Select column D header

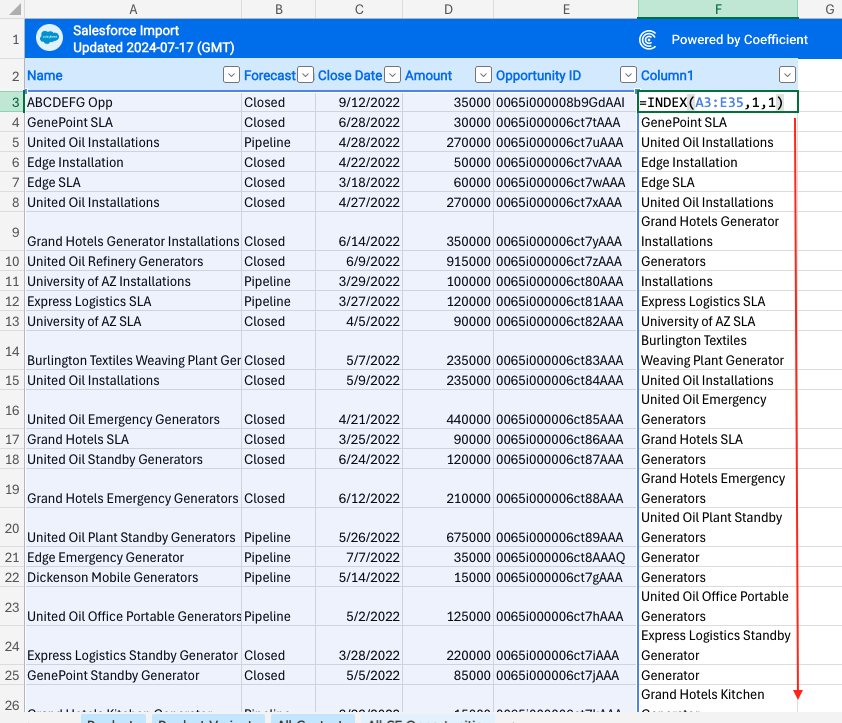pyautogui.click(x=448, y=9)
